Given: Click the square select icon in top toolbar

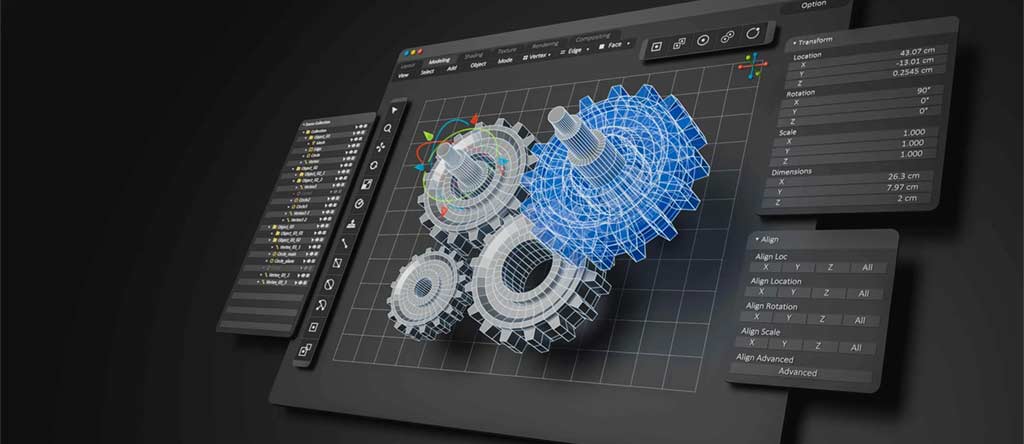Looking at the screenshot, I should 656,45.
